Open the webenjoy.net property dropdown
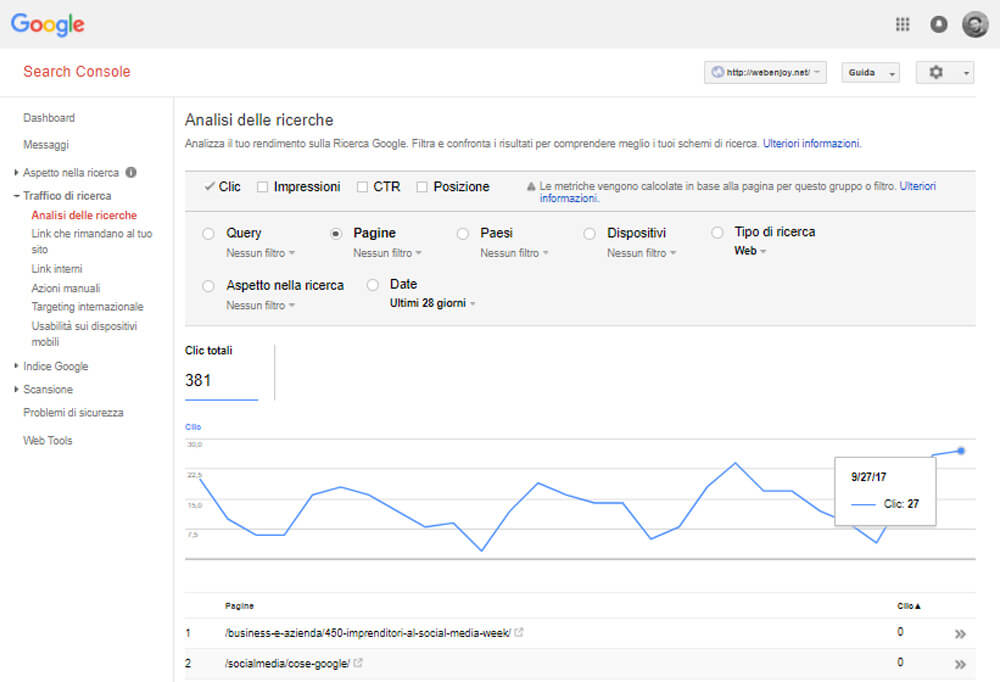Image resolution: width=1000 pixels, height=682 pixels. (x=765, y=73)
